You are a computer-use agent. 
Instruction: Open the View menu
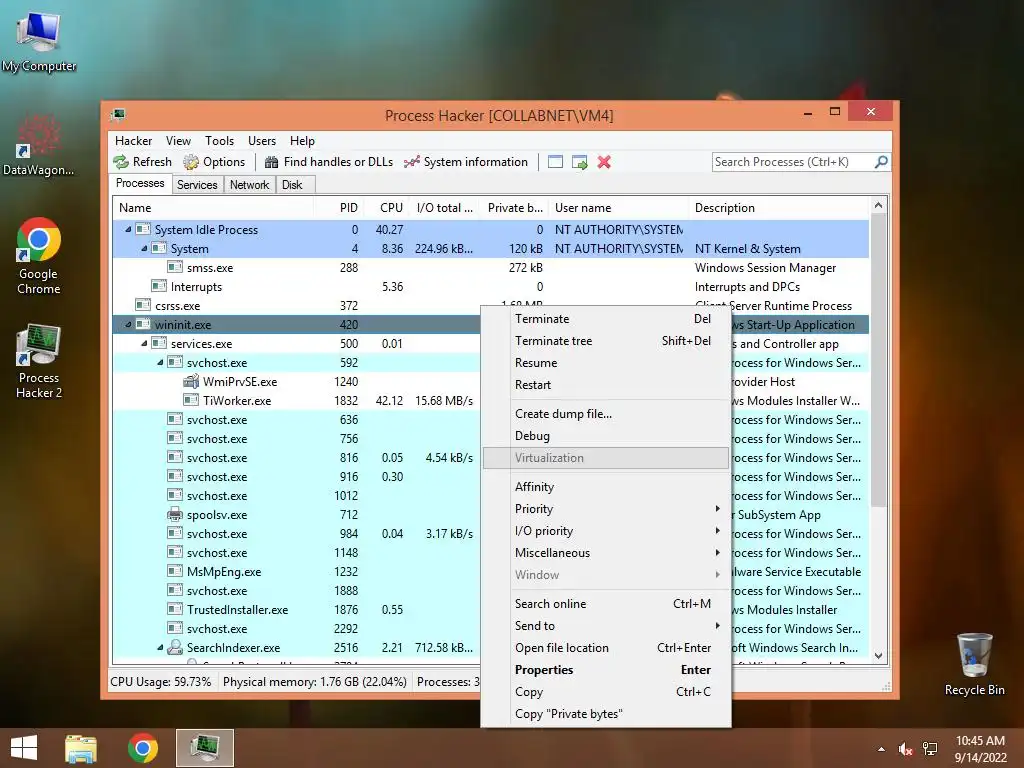(178, 140)
